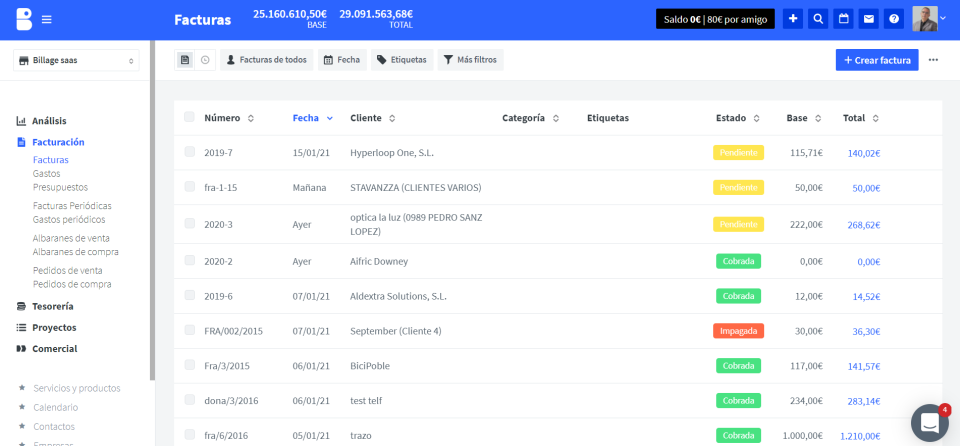This screenshot has width=960, height=446.
Task: Sort by the Total column
Action: (861, 118)
